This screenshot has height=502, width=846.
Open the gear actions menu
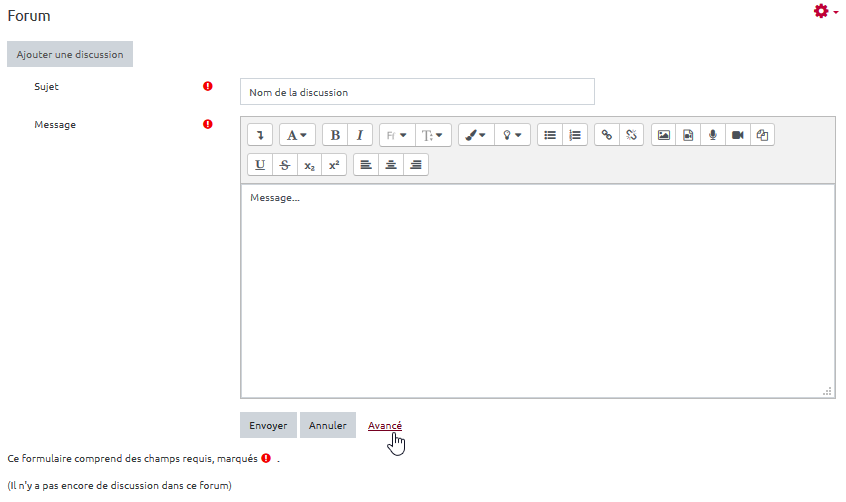825,11
